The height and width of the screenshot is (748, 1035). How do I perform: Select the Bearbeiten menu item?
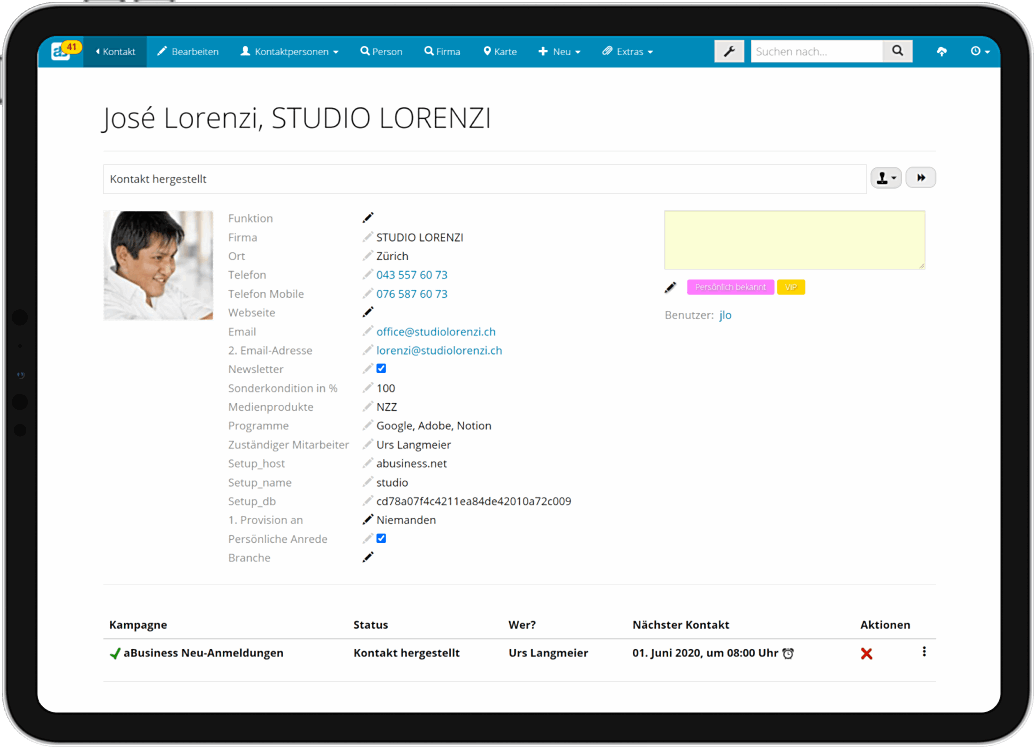click(188, 52)
